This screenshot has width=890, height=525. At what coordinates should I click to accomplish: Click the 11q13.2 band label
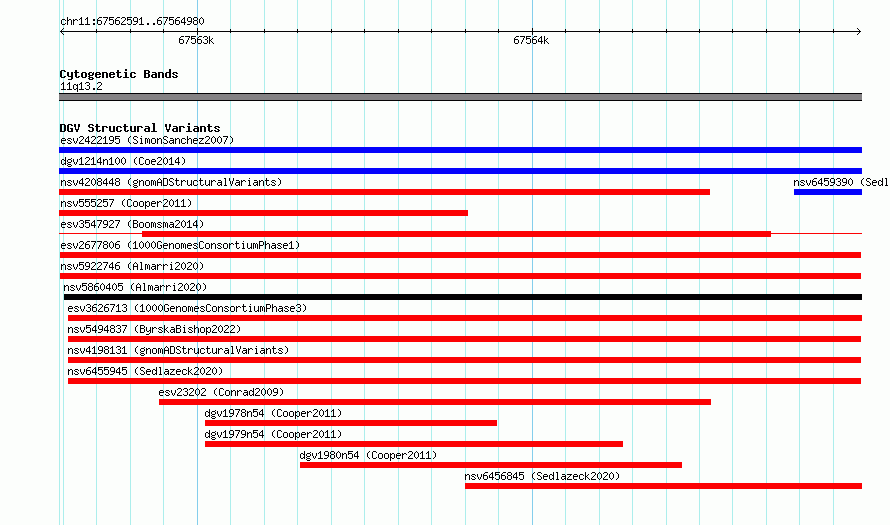point(81,86)
